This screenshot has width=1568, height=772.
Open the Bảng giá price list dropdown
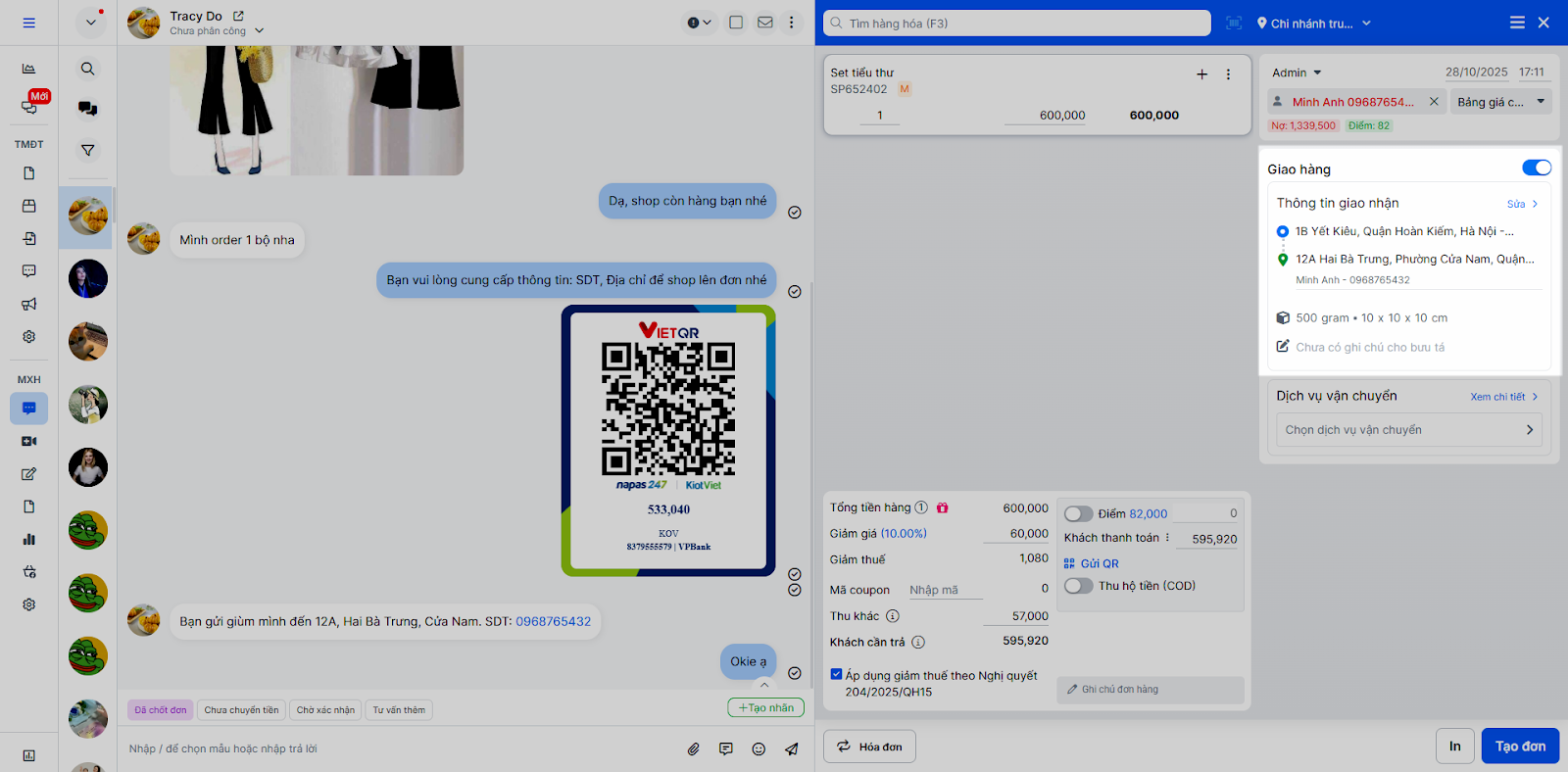(x=1501, y=102)
